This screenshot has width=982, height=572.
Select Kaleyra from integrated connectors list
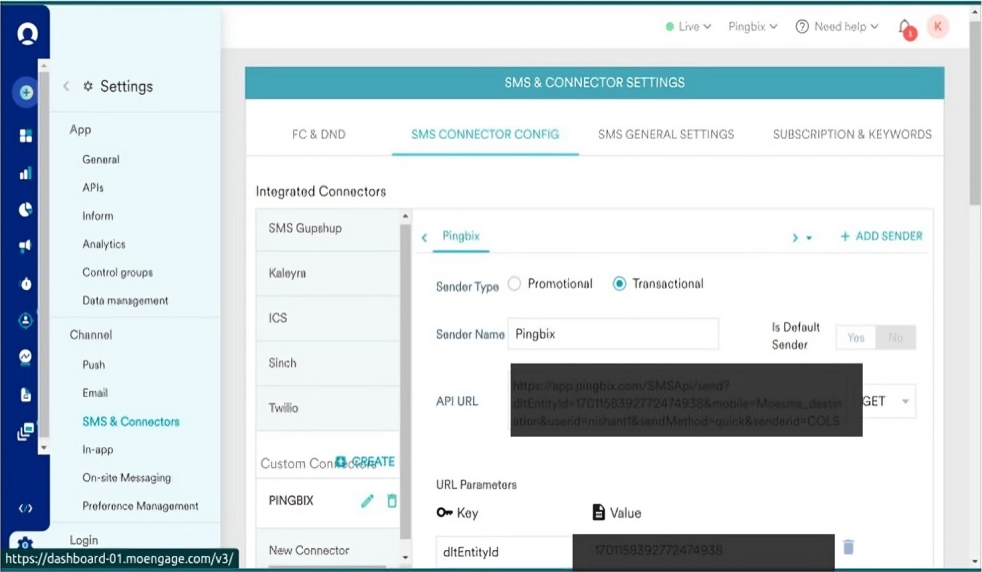click(x=290, y=272)
